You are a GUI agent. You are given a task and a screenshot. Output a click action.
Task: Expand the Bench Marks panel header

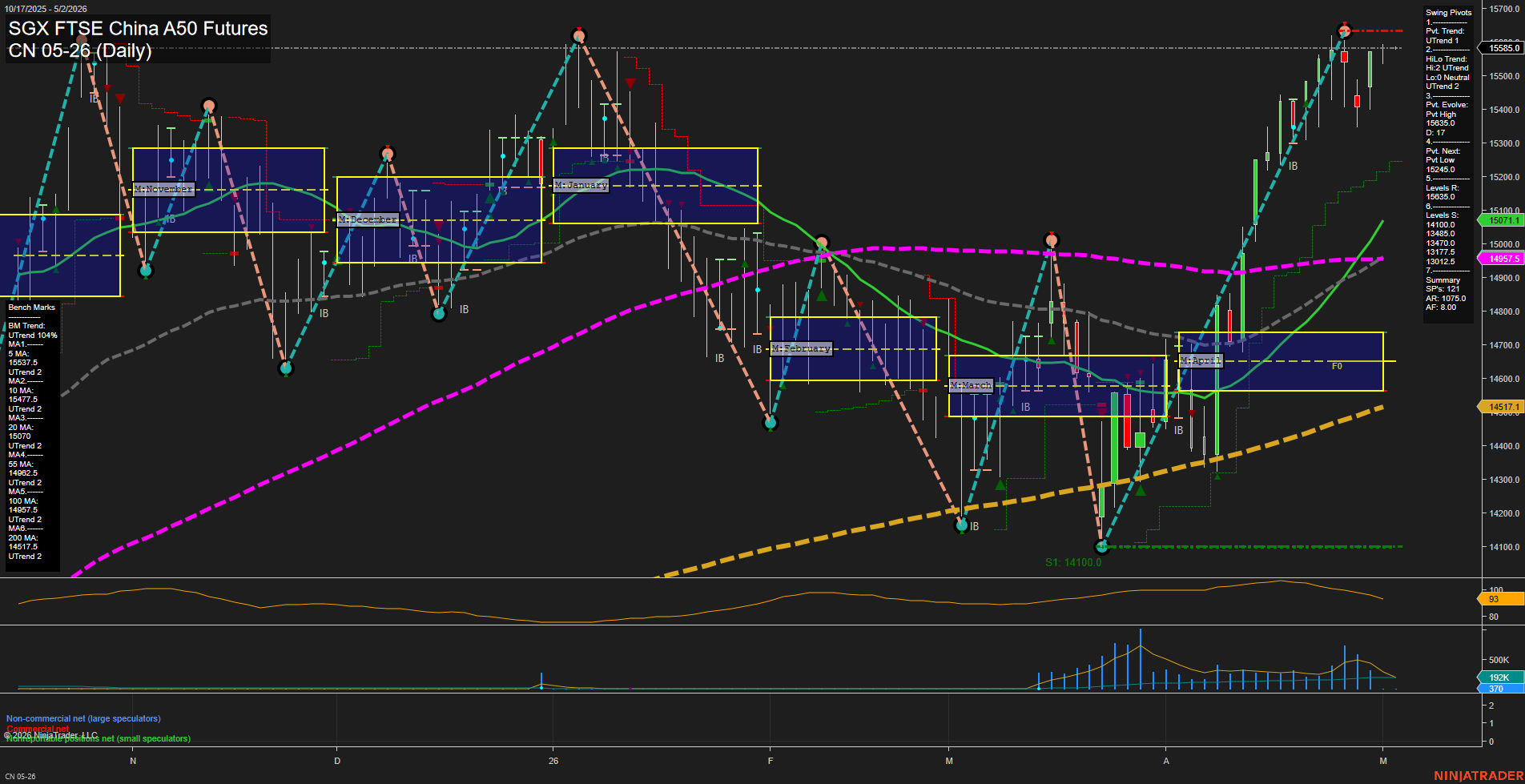(x=30, y=307)
